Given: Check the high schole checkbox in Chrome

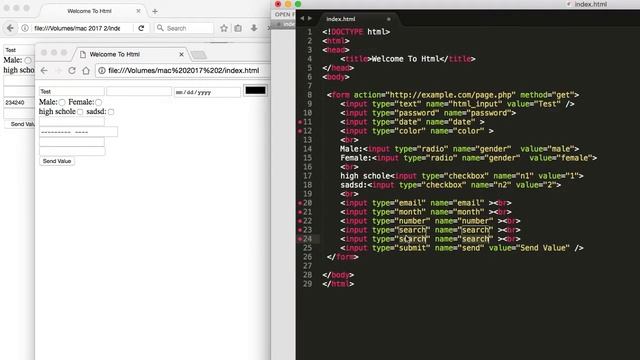Looking at the screenshot, I should tap(80, 112).
